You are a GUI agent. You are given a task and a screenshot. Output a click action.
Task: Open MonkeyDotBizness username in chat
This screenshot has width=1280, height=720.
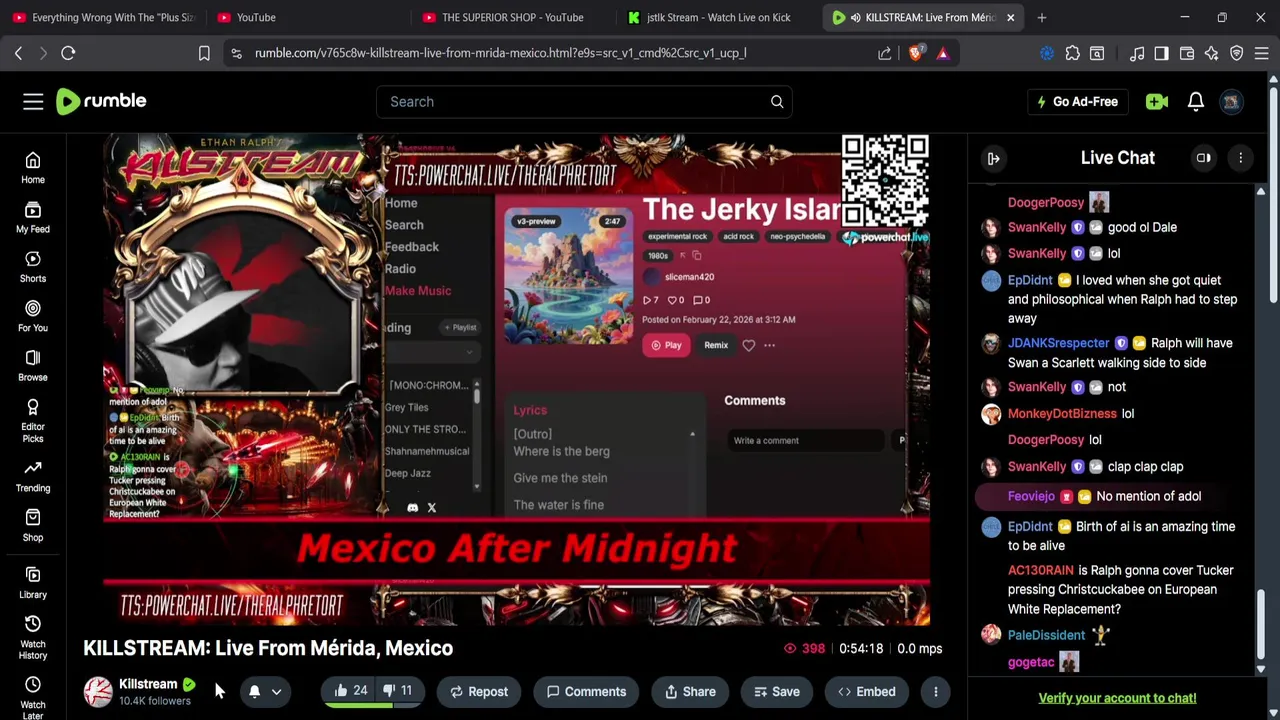[1062, 413]
